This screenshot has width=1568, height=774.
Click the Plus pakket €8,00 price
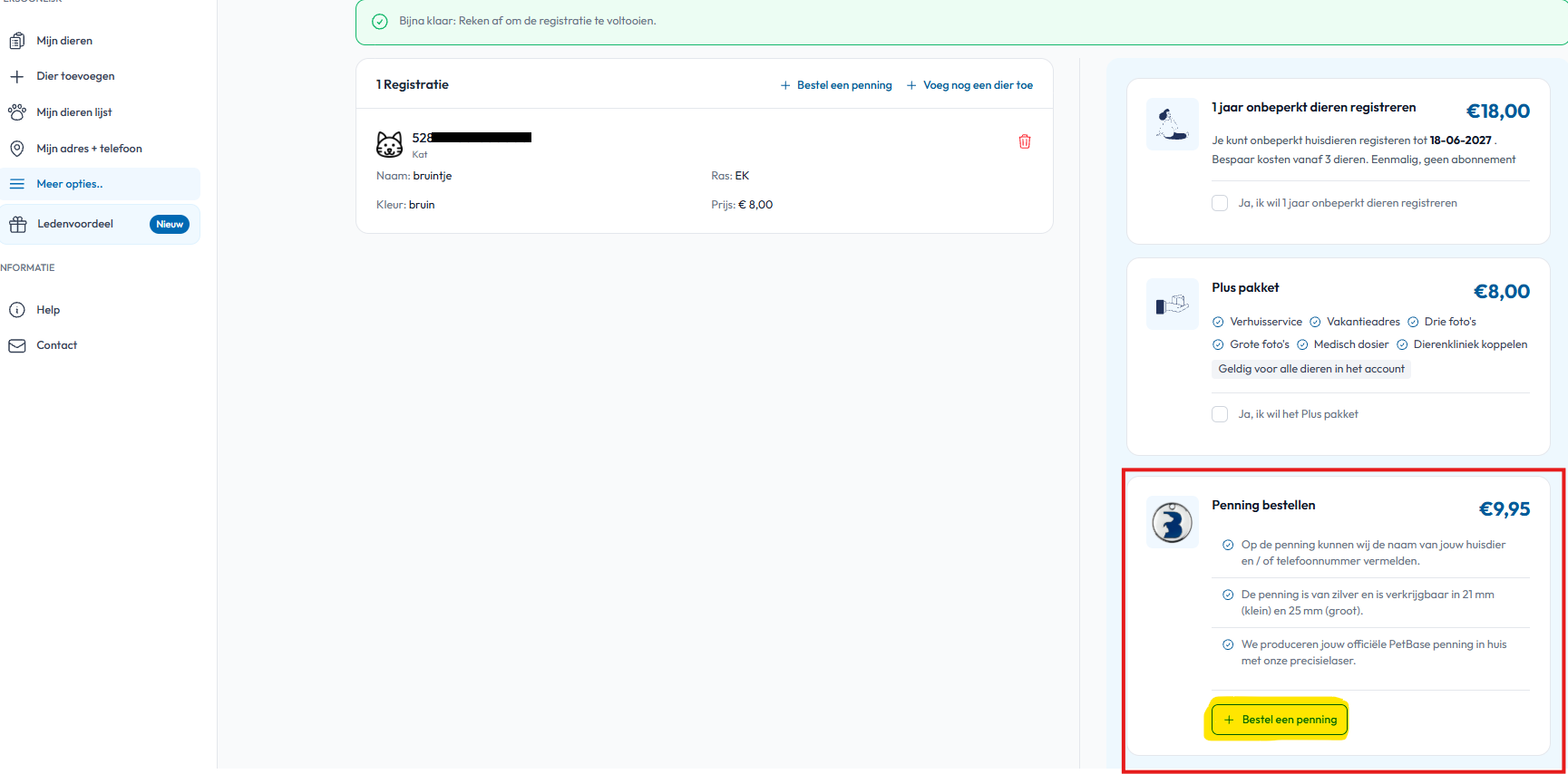click(x=1502, y=292)
